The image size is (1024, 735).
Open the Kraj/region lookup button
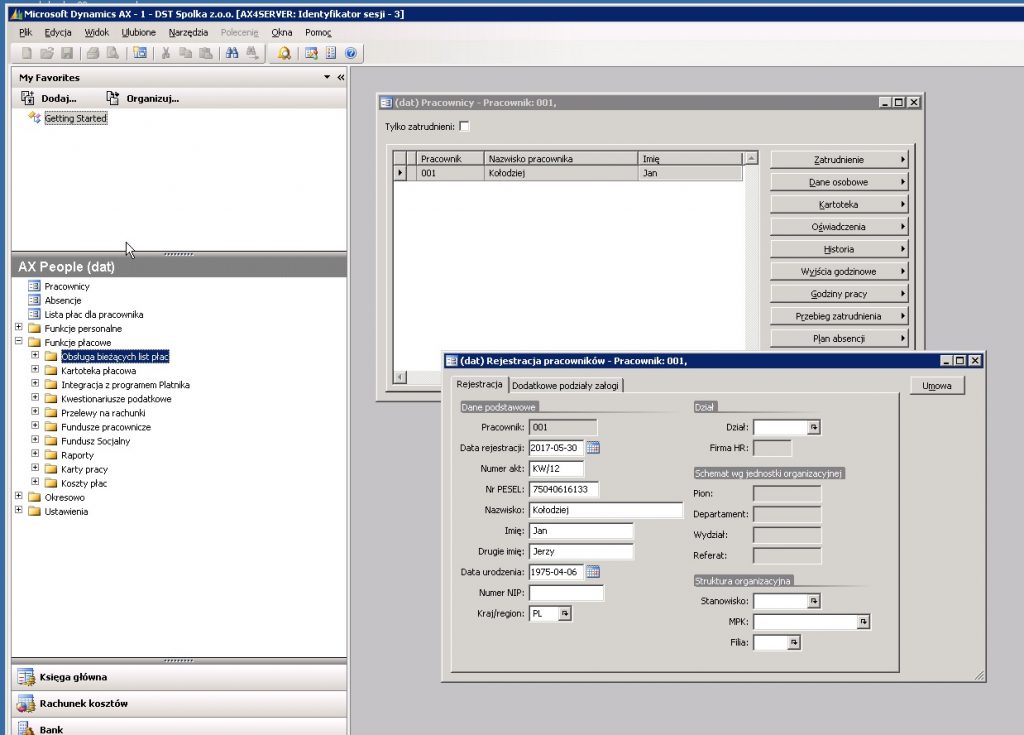pos(565,613)
